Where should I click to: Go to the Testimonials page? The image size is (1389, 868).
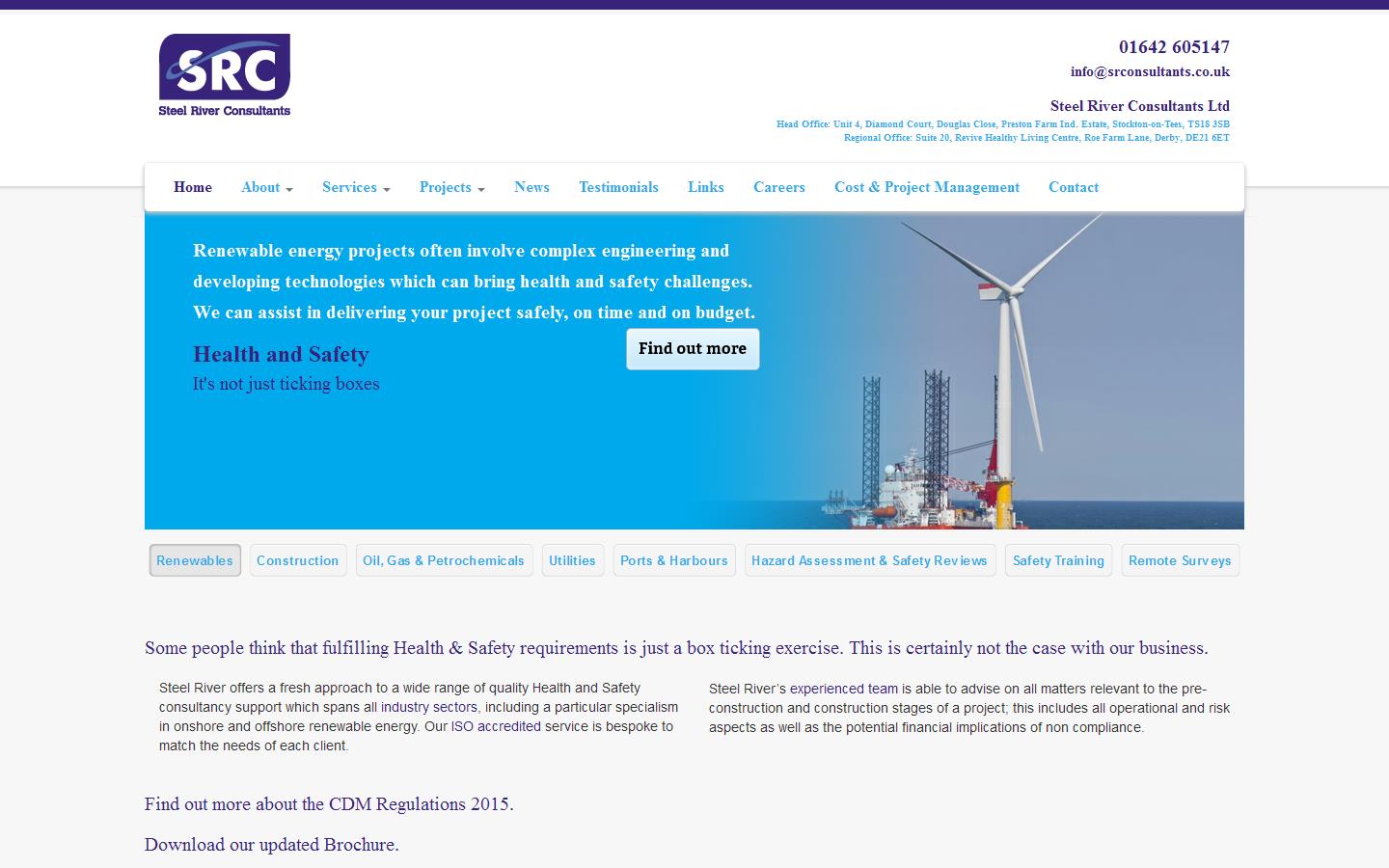(618, 187)
